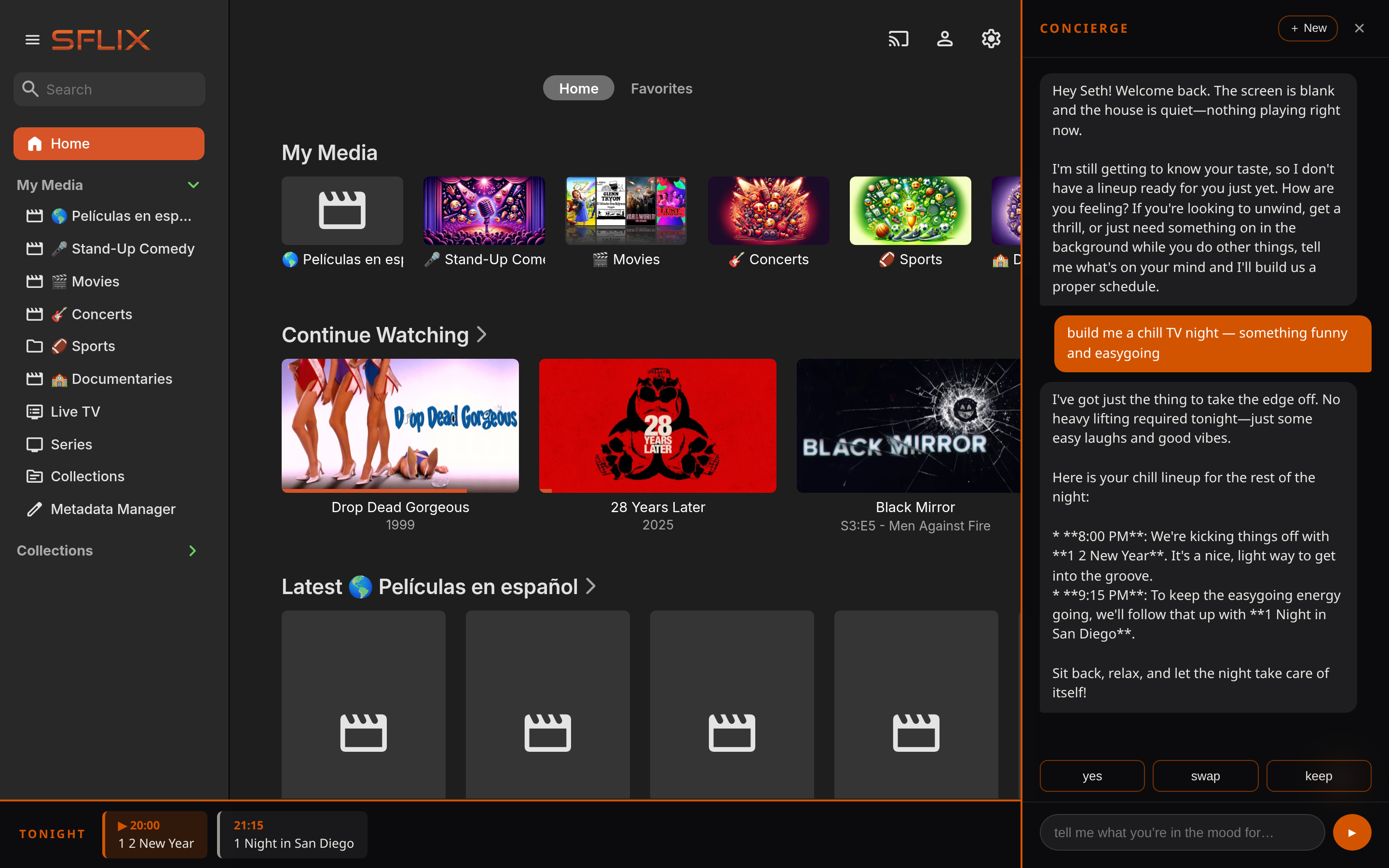The width and height of the screenshot is (1389, 868).
Task: Open the Stand-Up Comedy media tile
Action: tap(484, 211)
